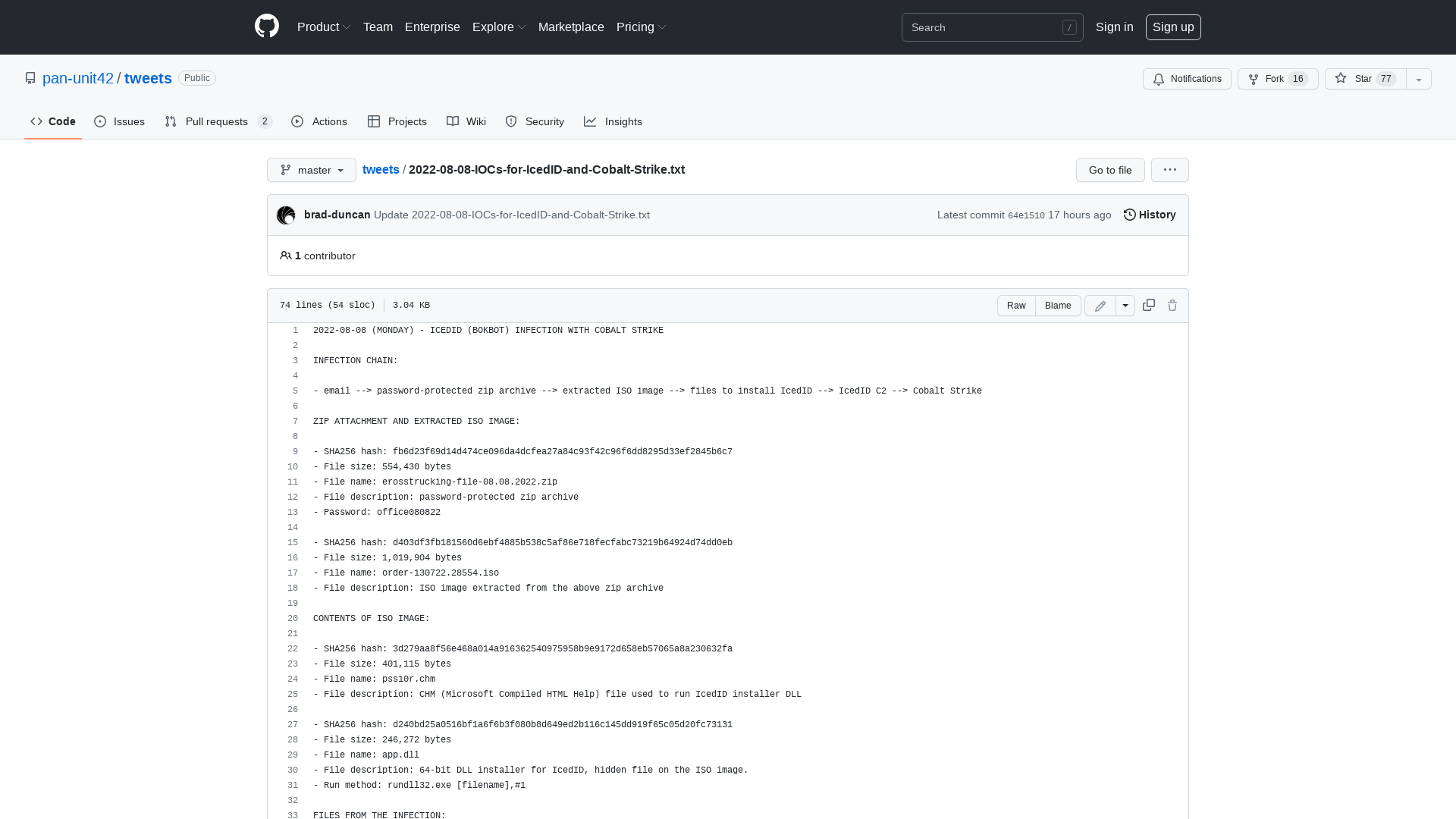Click line number 15
The height and width of the screenshot is (819, 1456).
(293, 543)
